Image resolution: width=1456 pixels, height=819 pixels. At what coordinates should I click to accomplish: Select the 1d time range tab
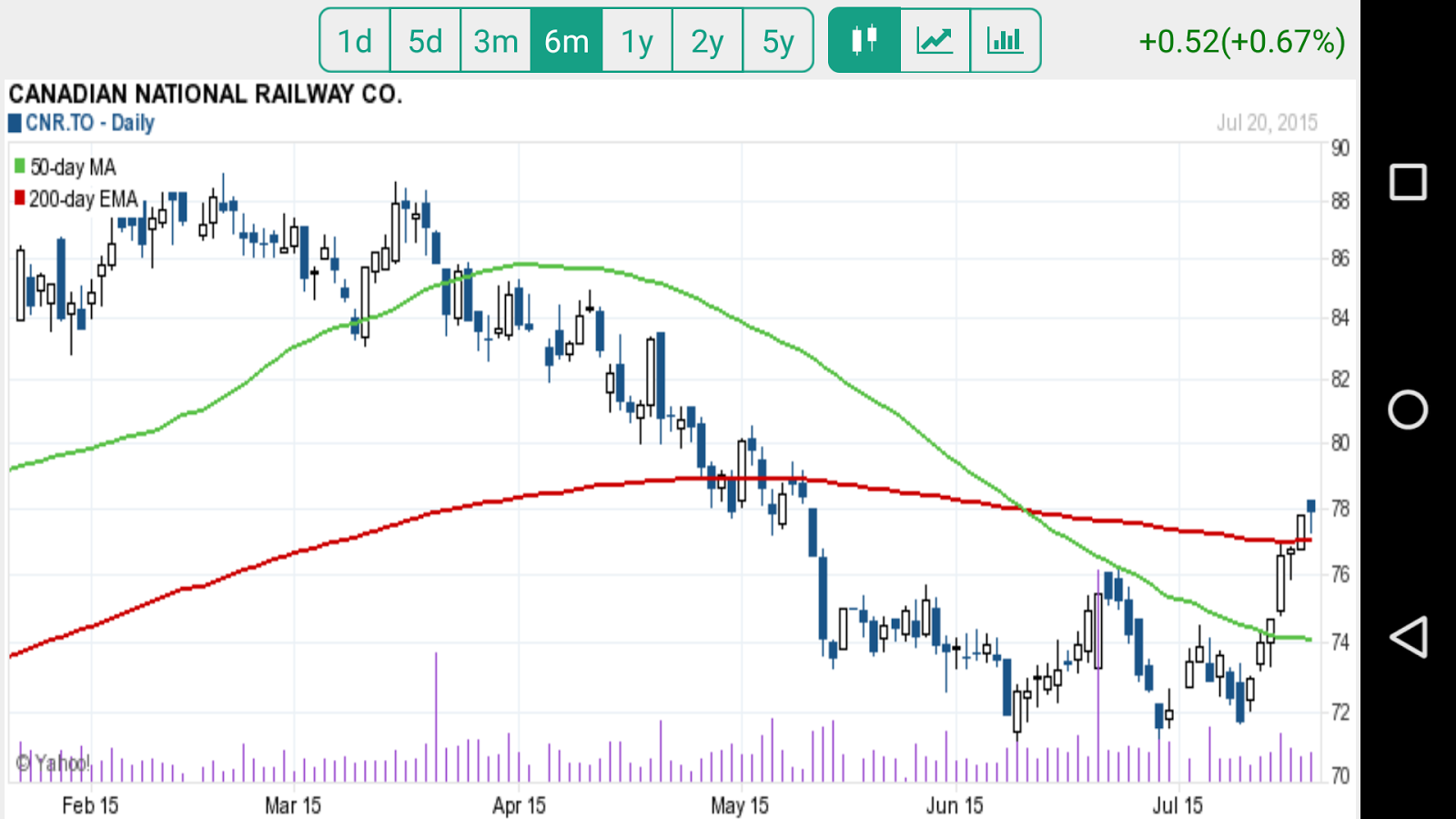[x=355, y=40]
